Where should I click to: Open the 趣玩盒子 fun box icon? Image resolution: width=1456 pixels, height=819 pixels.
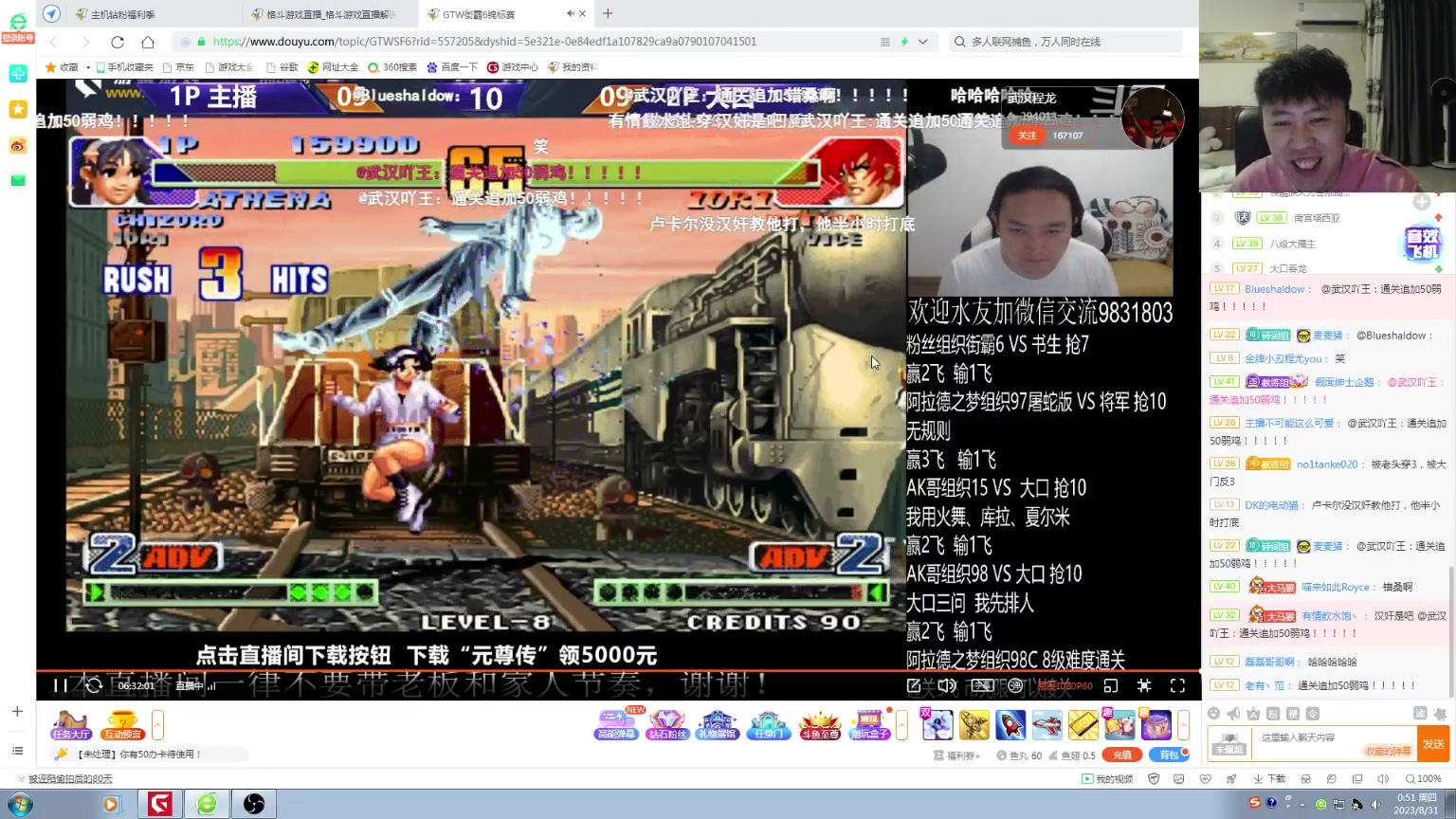click(869, 725)
